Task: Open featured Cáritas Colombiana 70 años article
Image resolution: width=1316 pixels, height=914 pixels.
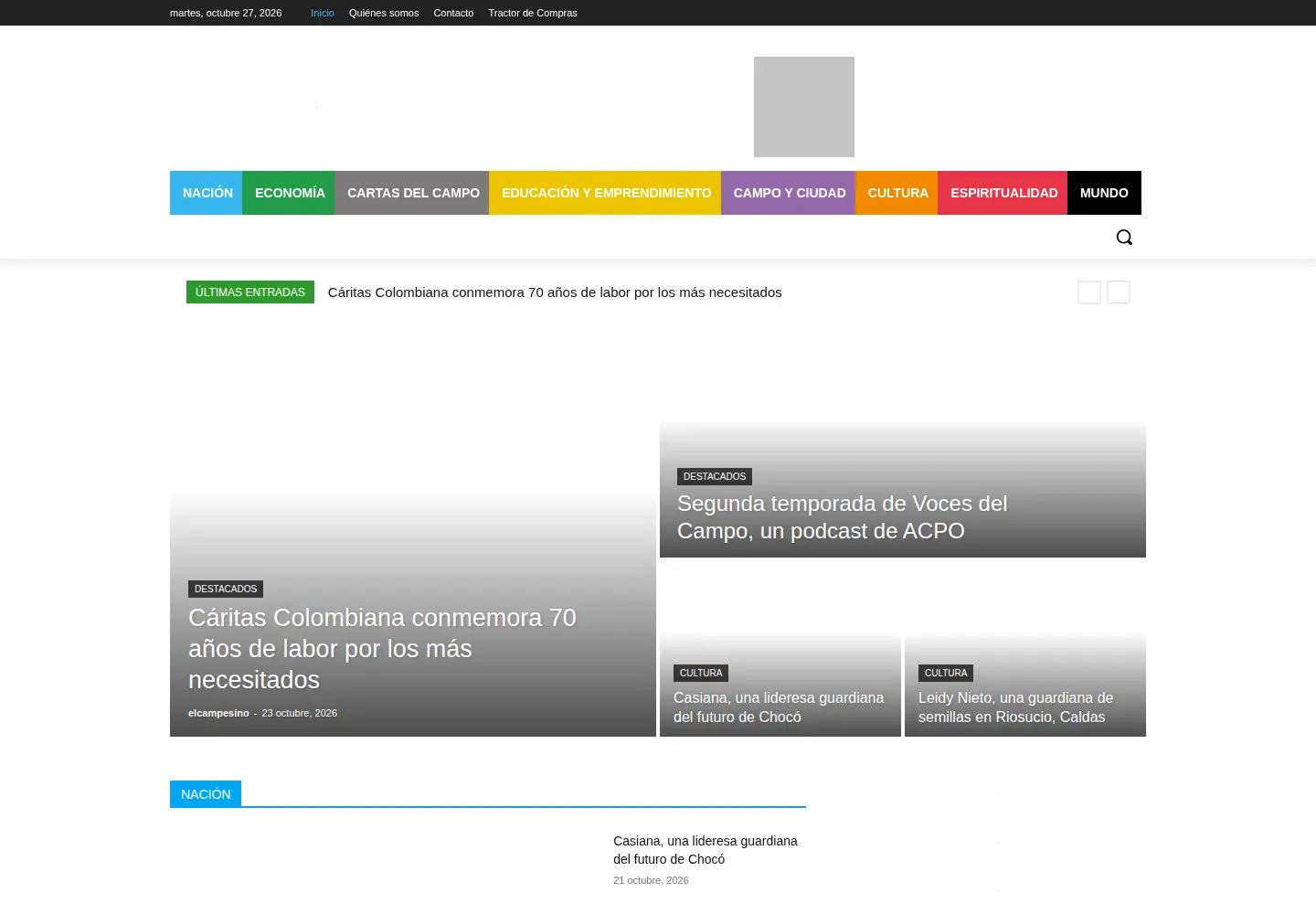Action: 382,649
